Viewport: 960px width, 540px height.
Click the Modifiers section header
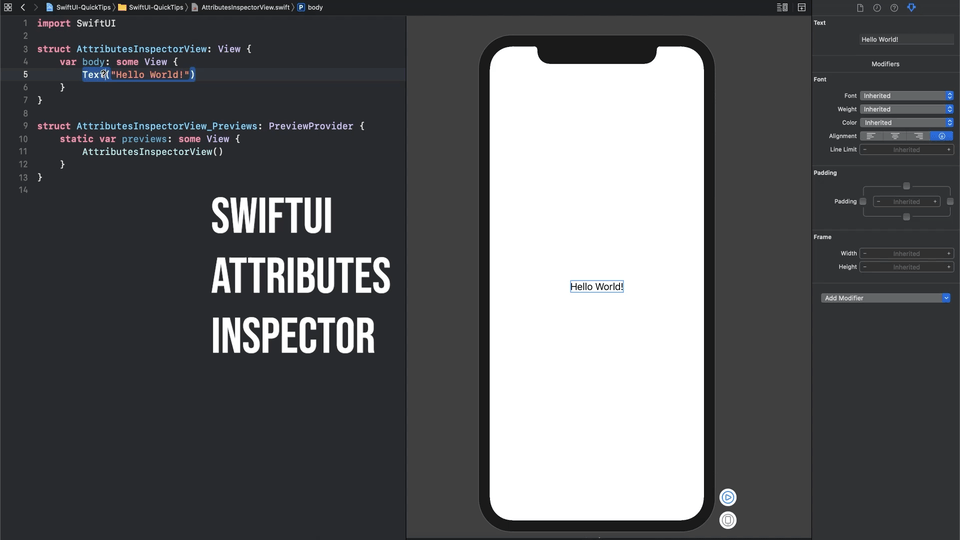pyautogui.click(x=885, y=64)
